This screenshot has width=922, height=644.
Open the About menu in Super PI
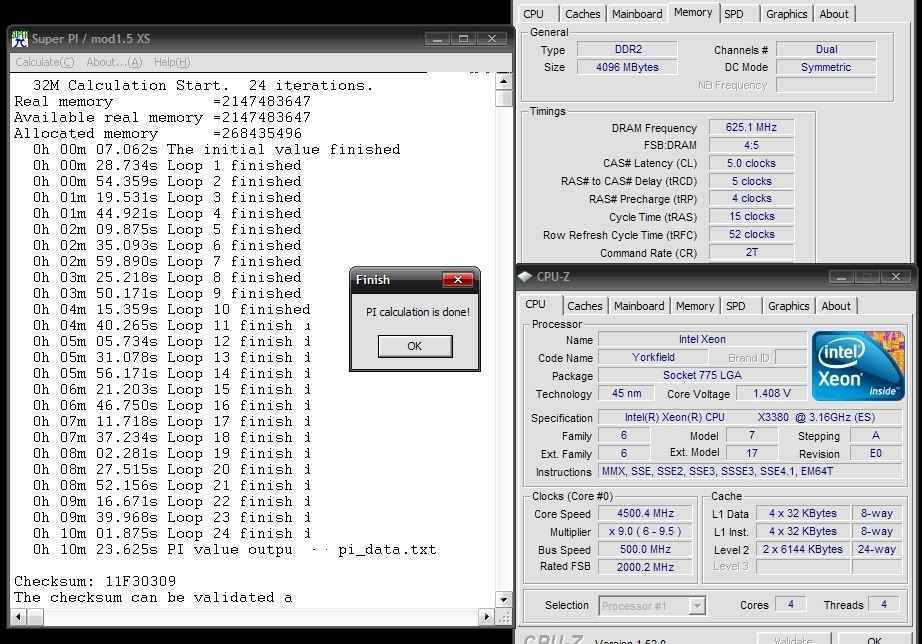114,62
